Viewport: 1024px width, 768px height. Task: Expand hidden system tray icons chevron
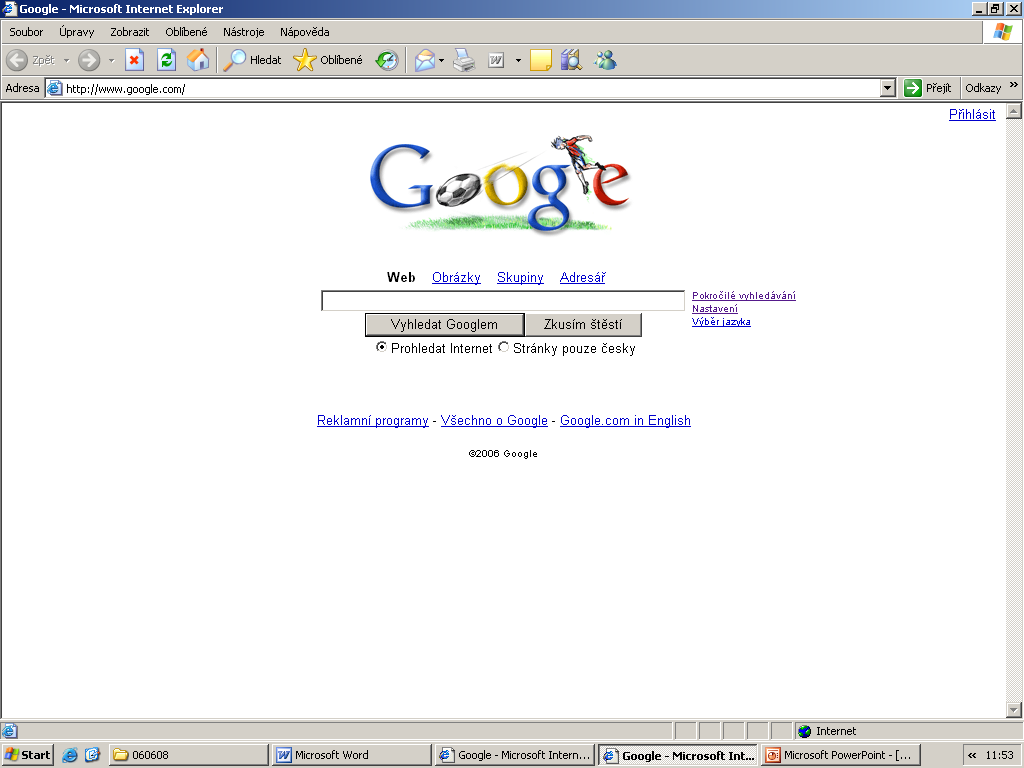pyautogui.click(x=972, y=755)
